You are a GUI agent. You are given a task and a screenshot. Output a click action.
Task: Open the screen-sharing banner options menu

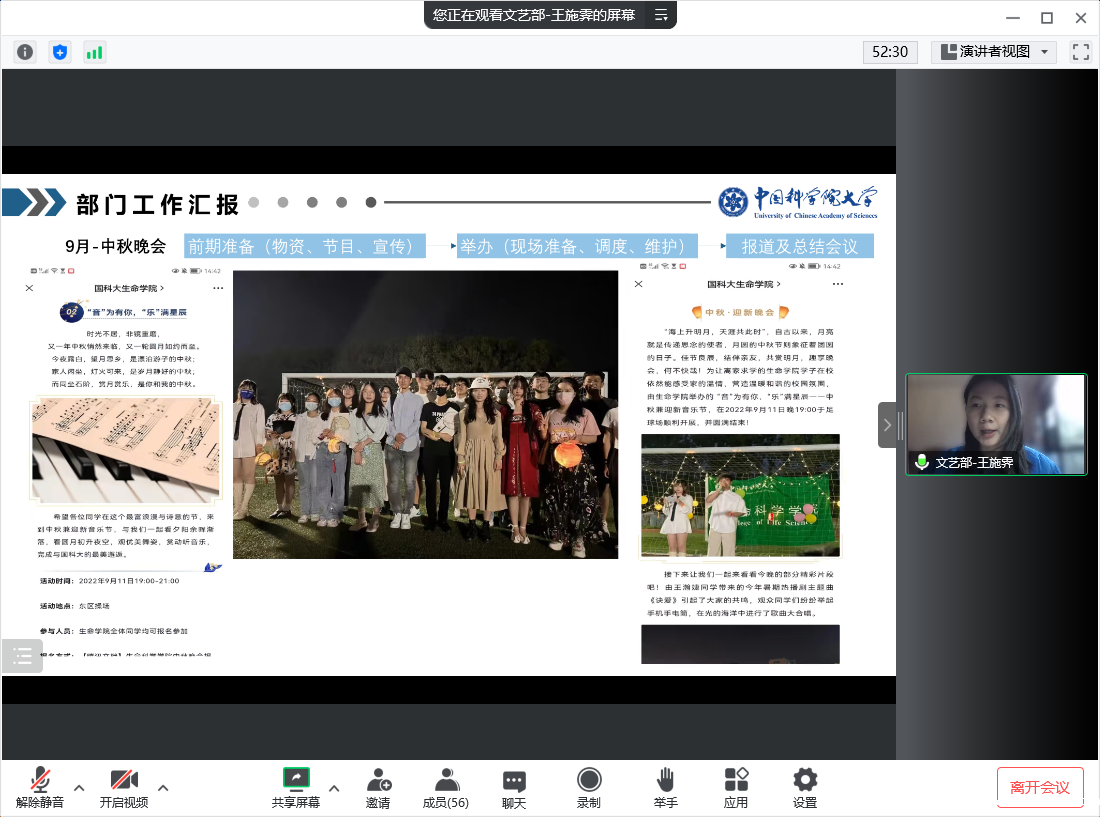point(661,15)
